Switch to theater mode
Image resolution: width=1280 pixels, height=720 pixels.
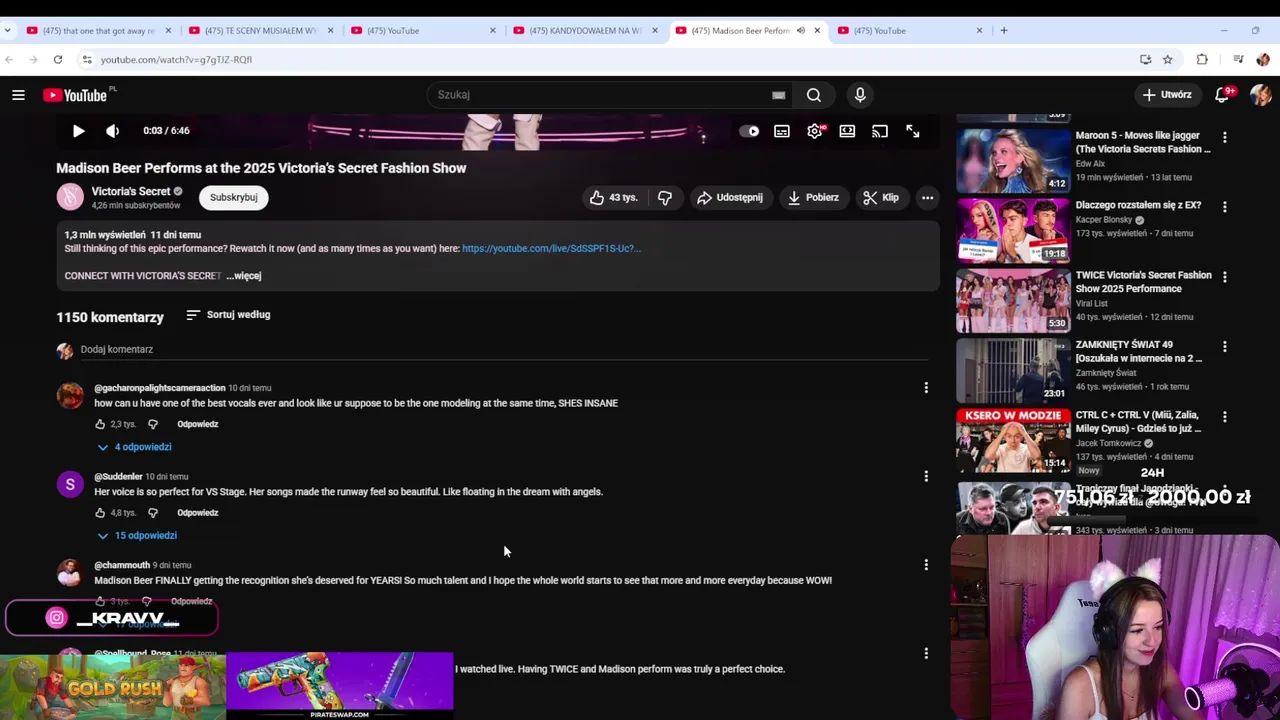pyautogui.click(x=847, y=131)
